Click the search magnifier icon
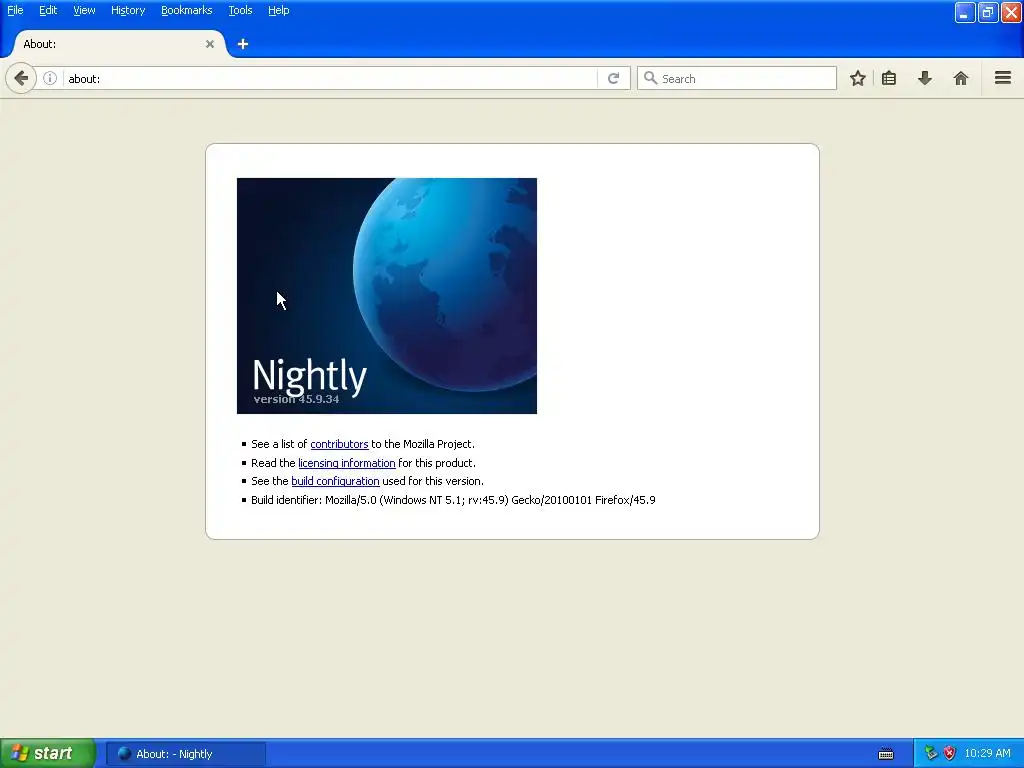Viewport: 1024px width, 768px height. [x=650, y=78]
